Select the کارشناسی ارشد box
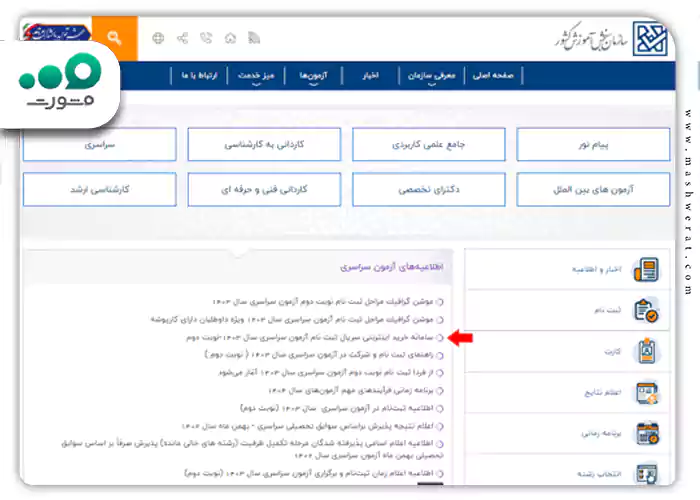The height and width of the screenshot is (500, 700). tap(100, 190)
